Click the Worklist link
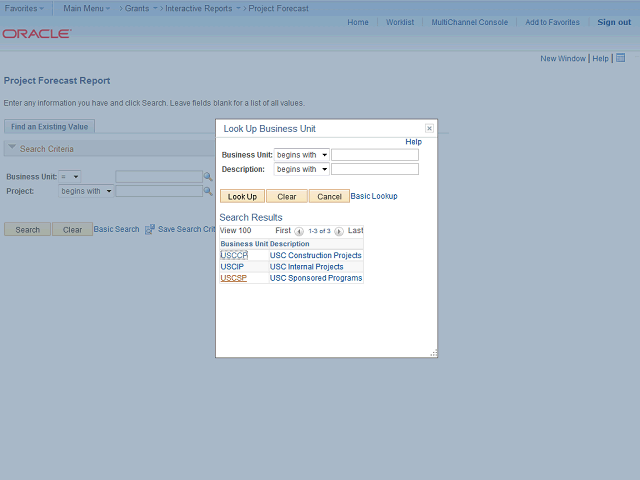The height and width of the screenshot is (480, 640). [x=400, y=22]
